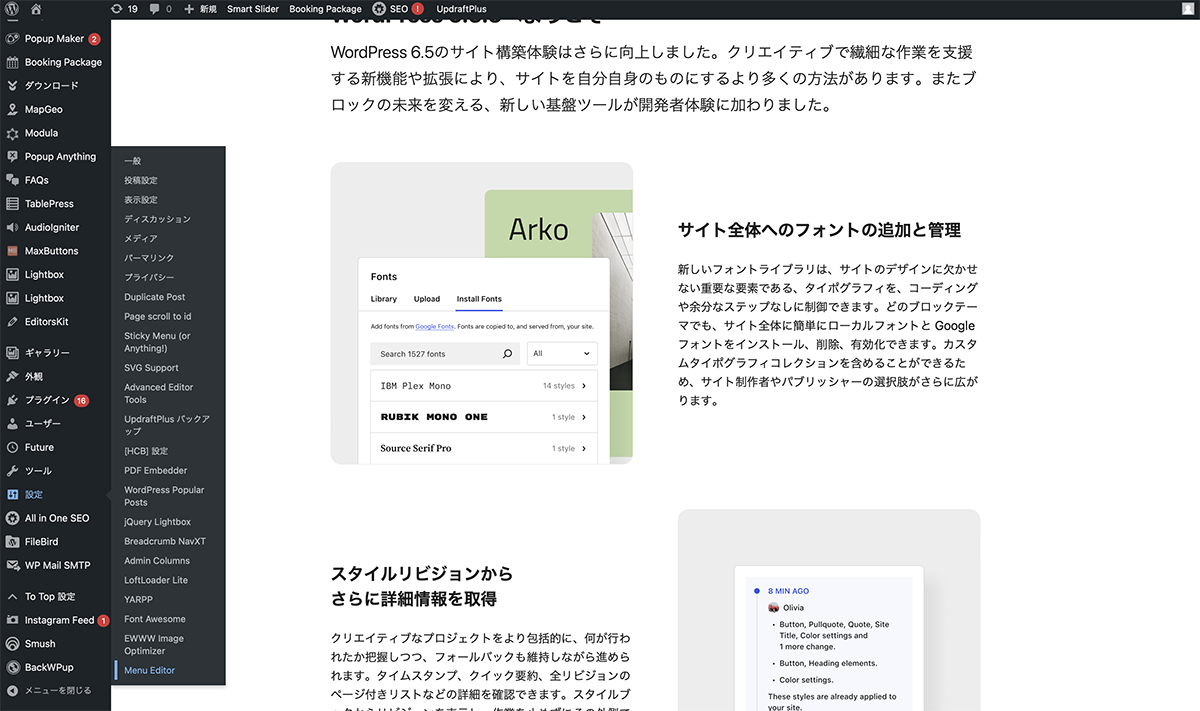Open the comments bubble icon

[x=155, y=9]
